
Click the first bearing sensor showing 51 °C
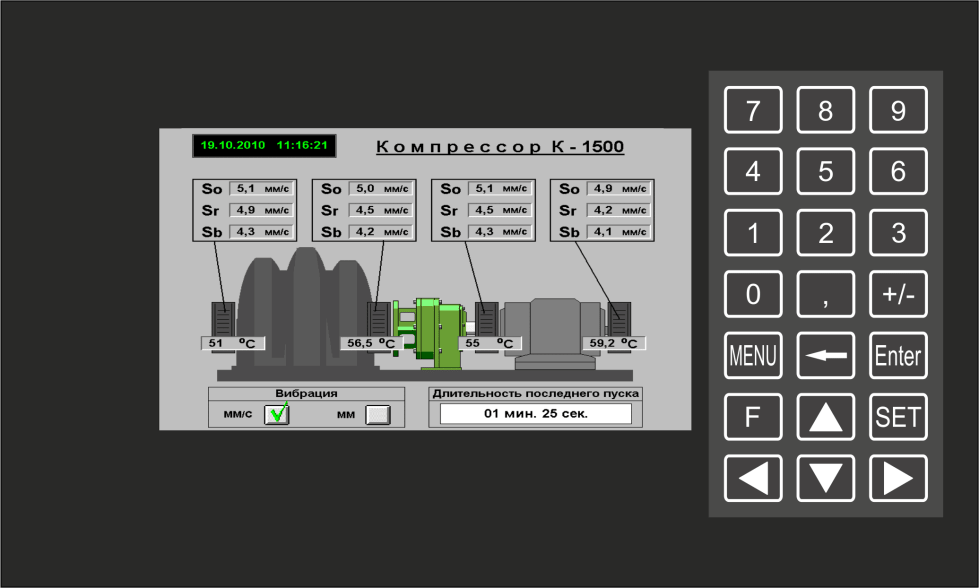point(223,318)
